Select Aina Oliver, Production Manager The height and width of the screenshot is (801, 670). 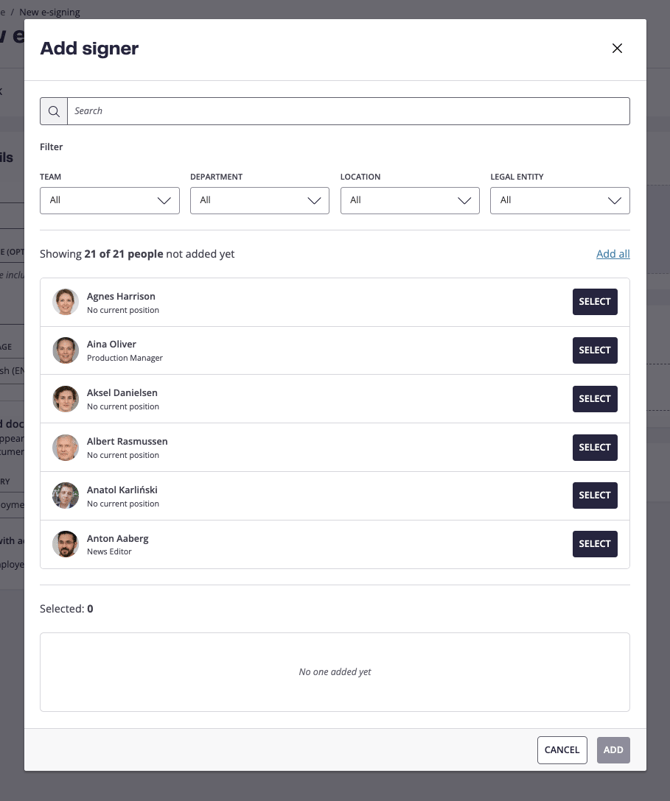(595, 350)
